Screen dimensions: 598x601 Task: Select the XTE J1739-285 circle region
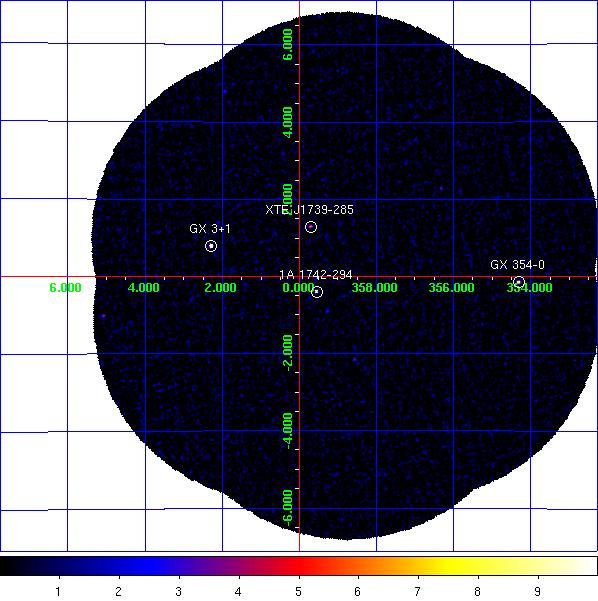point(311,227)
